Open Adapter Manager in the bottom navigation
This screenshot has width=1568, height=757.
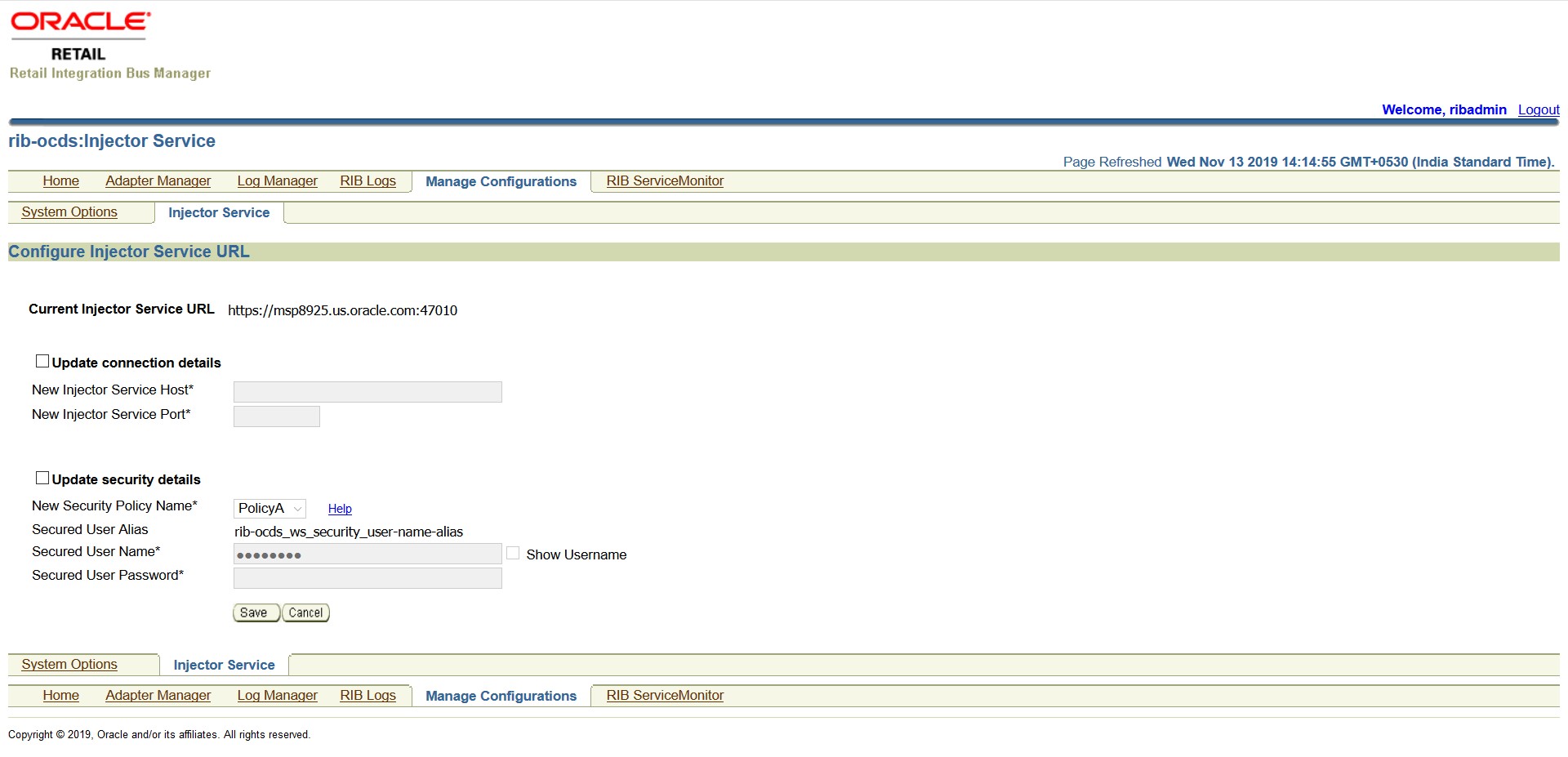tap(158, 696)
